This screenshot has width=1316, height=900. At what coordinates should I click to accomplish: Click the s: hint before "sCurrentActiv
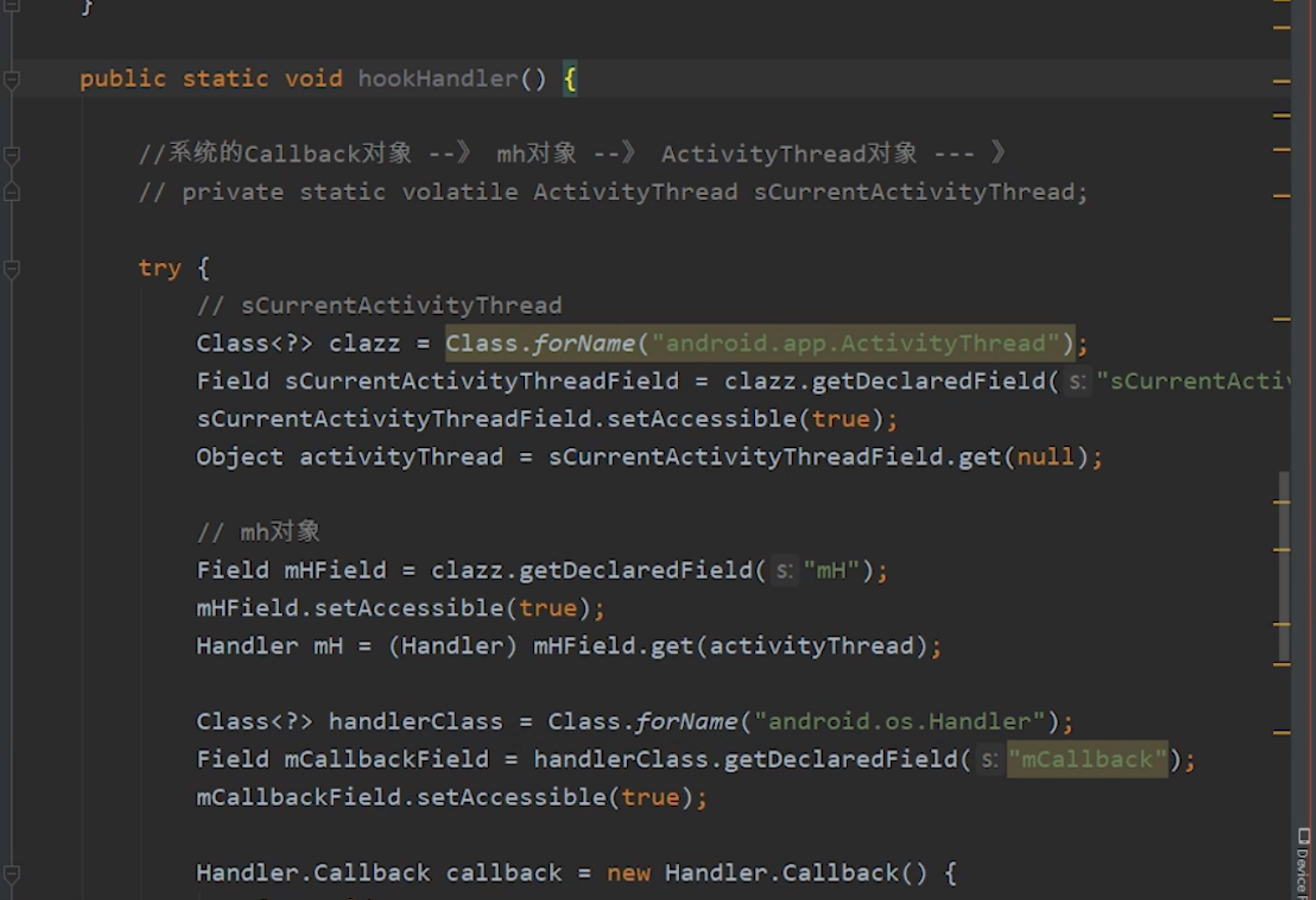pos(1077,382)
